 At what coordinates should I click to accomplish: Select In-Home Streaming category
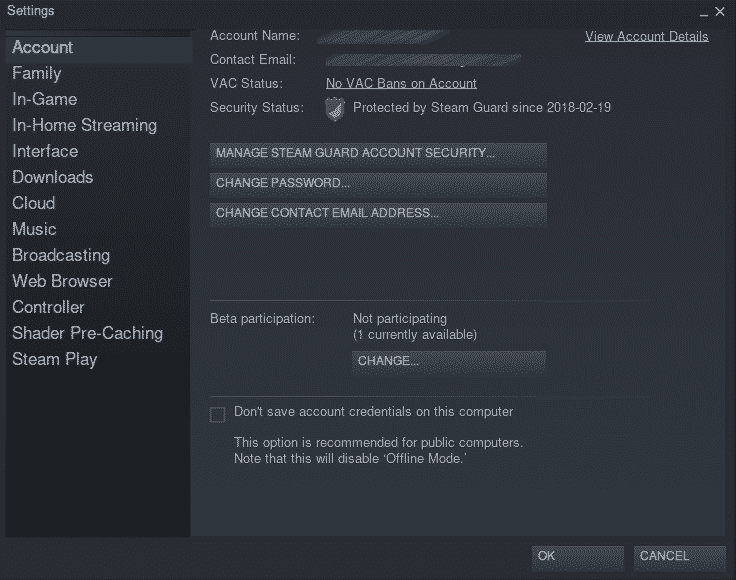pyautogui.click(x=84, y=125)
